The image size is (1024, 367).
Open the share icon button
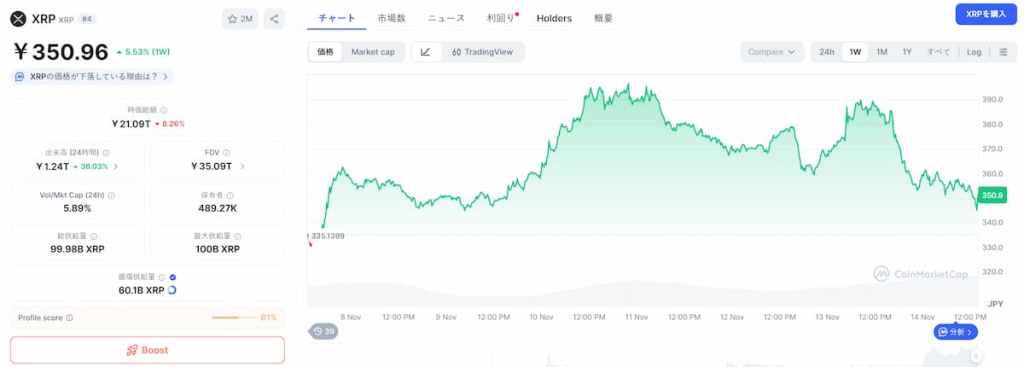point(274,19)
